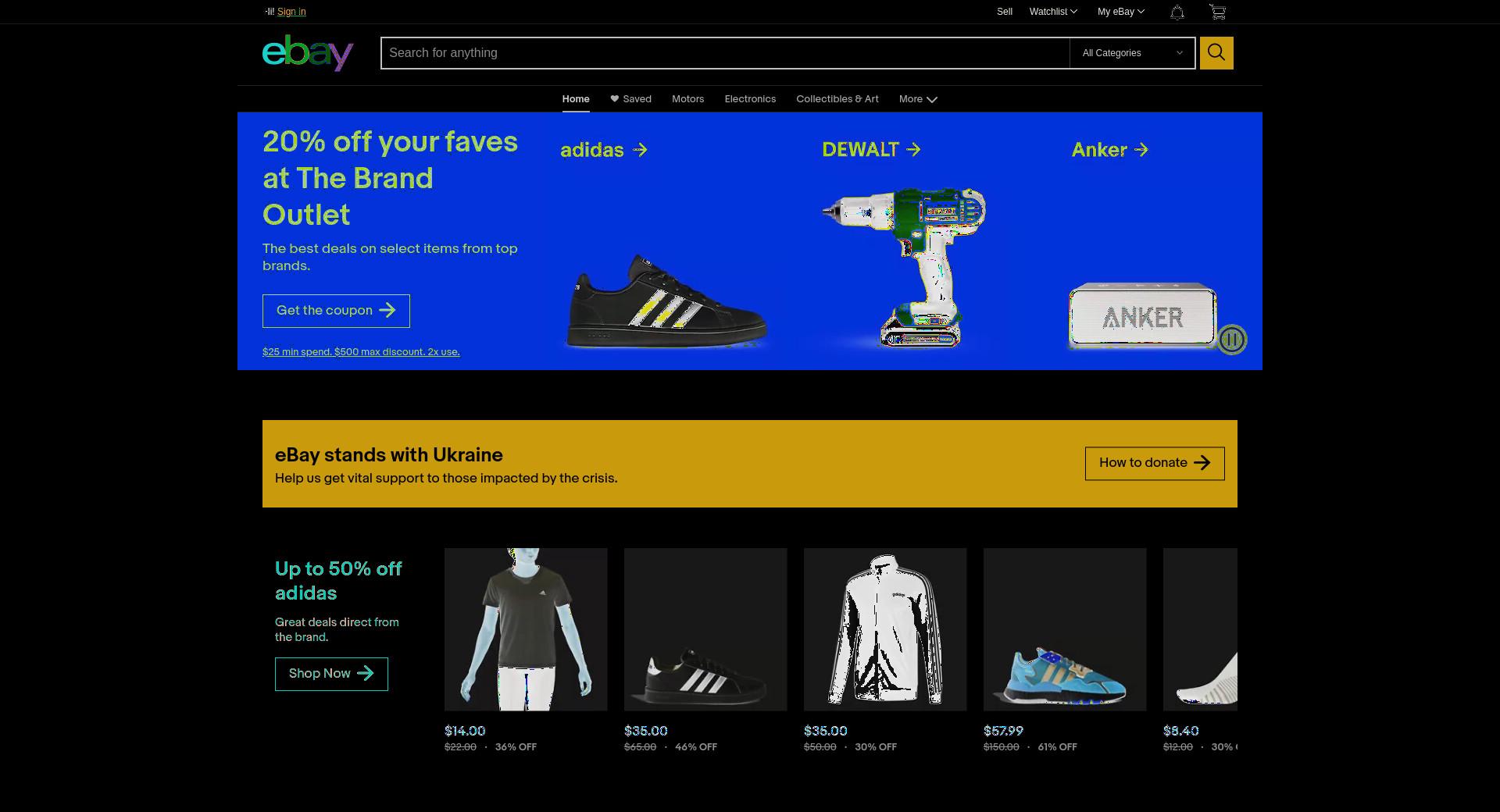The width and height of the screenshot is (1500, 812).
Task: Expand the All Categories dropdown
Action: [1132, 53]
